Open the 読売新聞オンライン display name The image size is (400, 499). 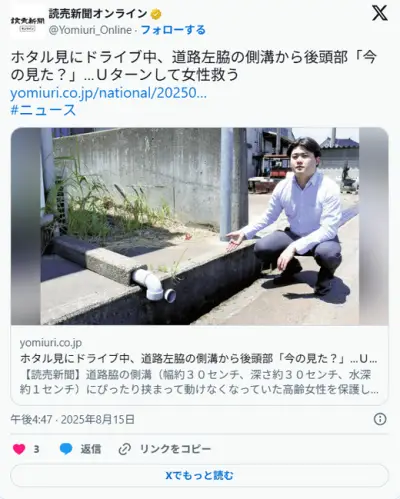point(98,14)
